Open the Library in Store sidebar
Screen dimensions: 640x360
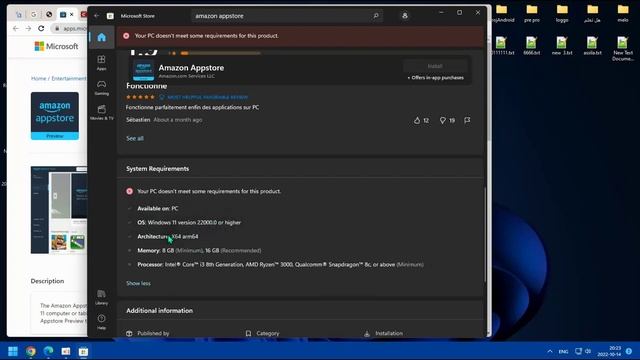pyautogui.click(x=102, y=297)
